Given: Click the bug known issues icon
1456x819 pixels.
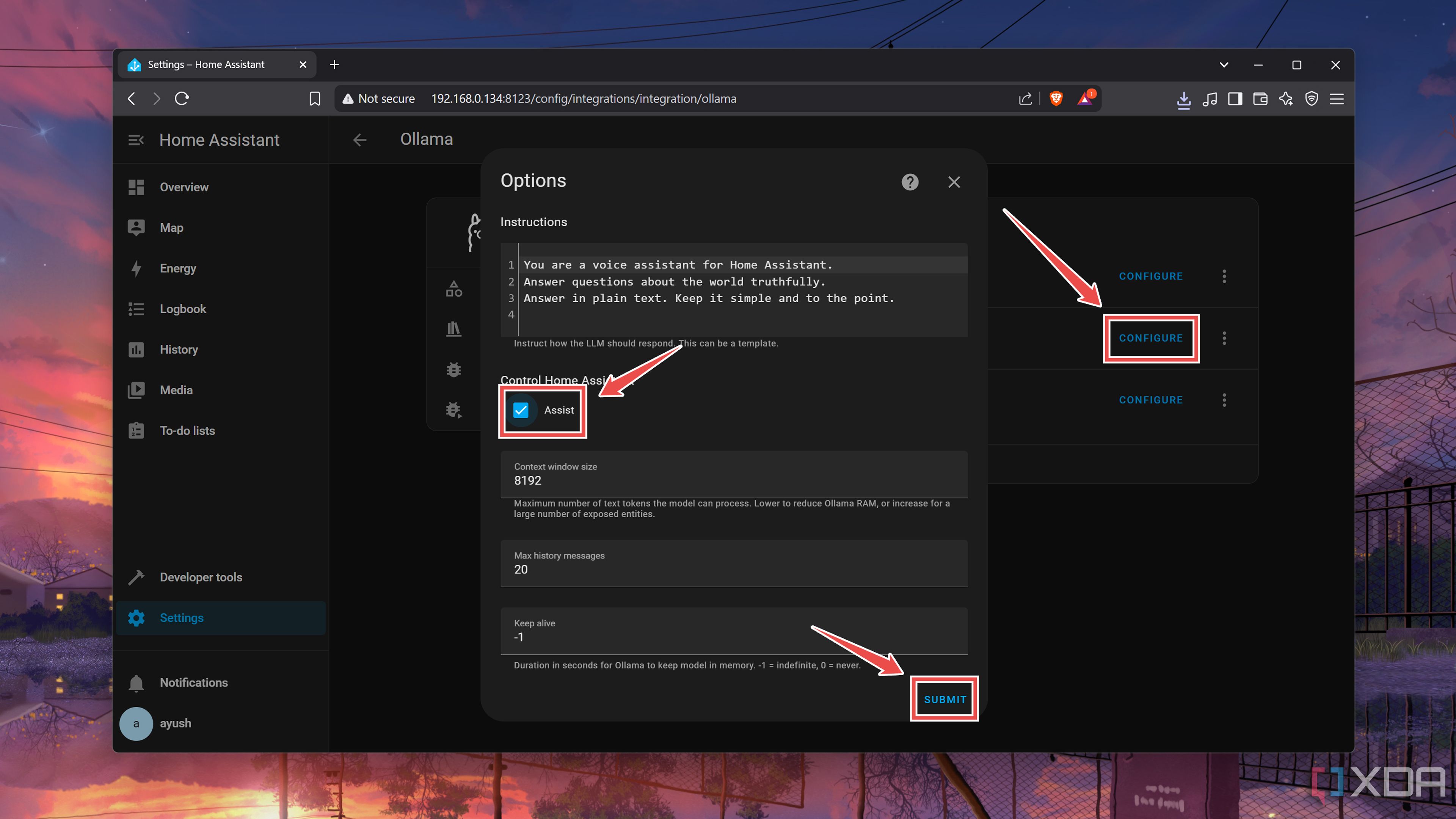Looking at the screenshot, I should pyautogui.click(x=454, y=370).
